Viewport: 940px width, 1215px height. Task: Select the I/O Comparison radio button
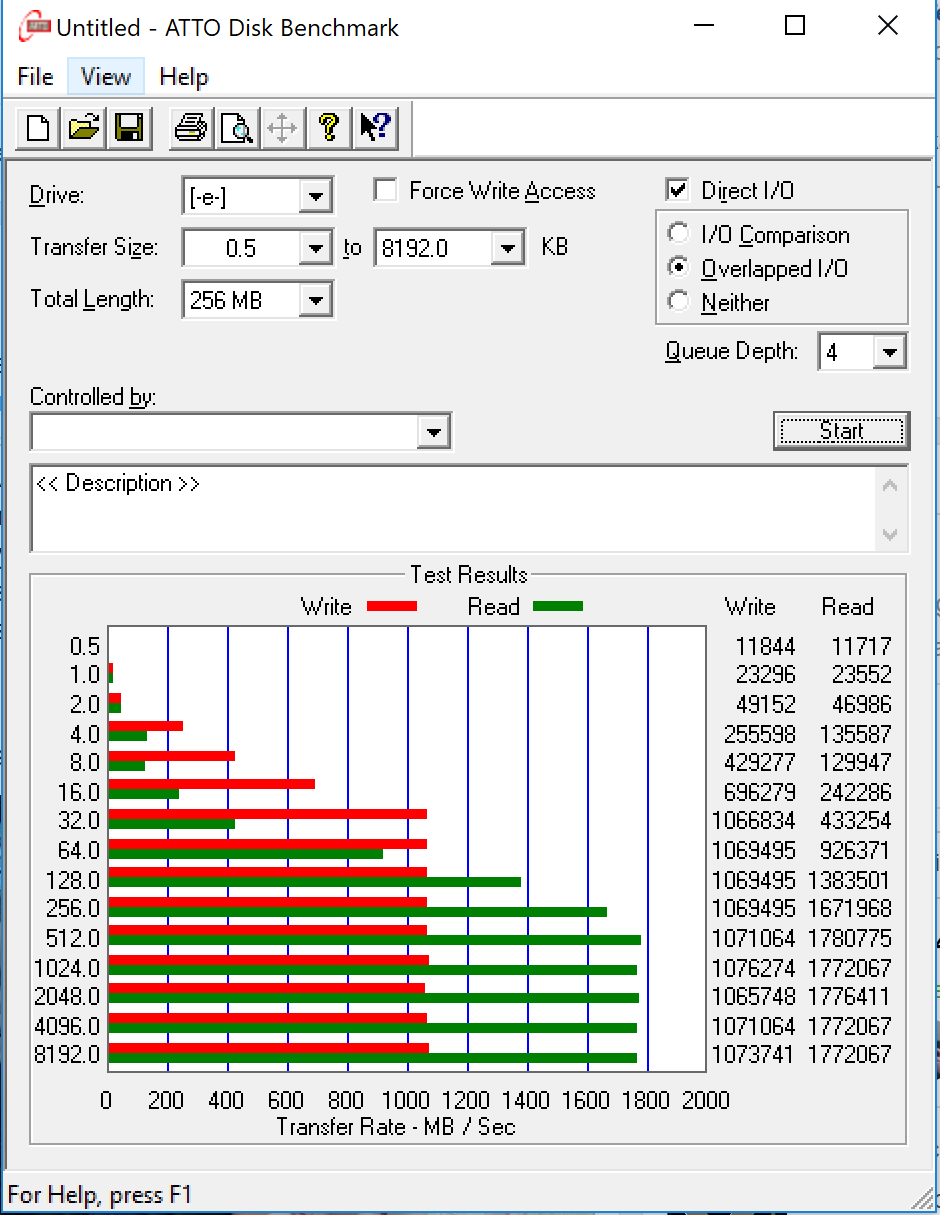coord(679,235)
